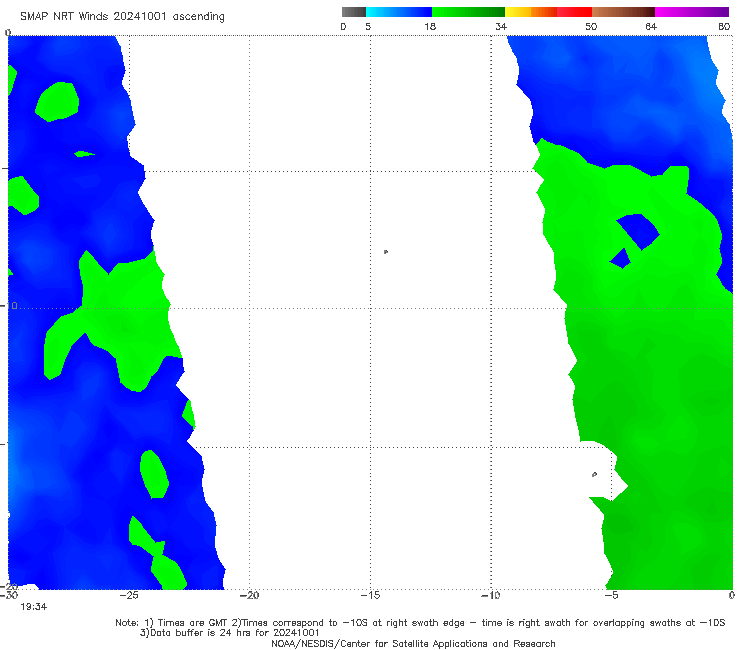Click the '18' color bar label
Image resolution: width=740 pixels, height=650 pixels.
tap(430, 27)
